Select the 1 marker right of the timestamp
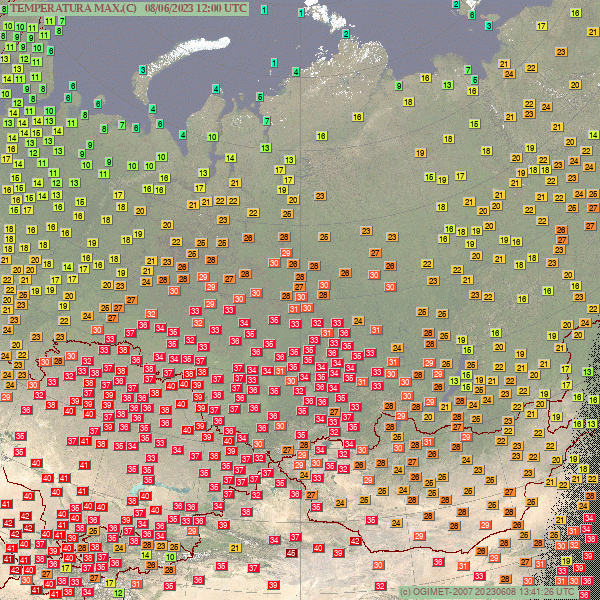Viewport: 600px width, 600px height. [263, 9]
